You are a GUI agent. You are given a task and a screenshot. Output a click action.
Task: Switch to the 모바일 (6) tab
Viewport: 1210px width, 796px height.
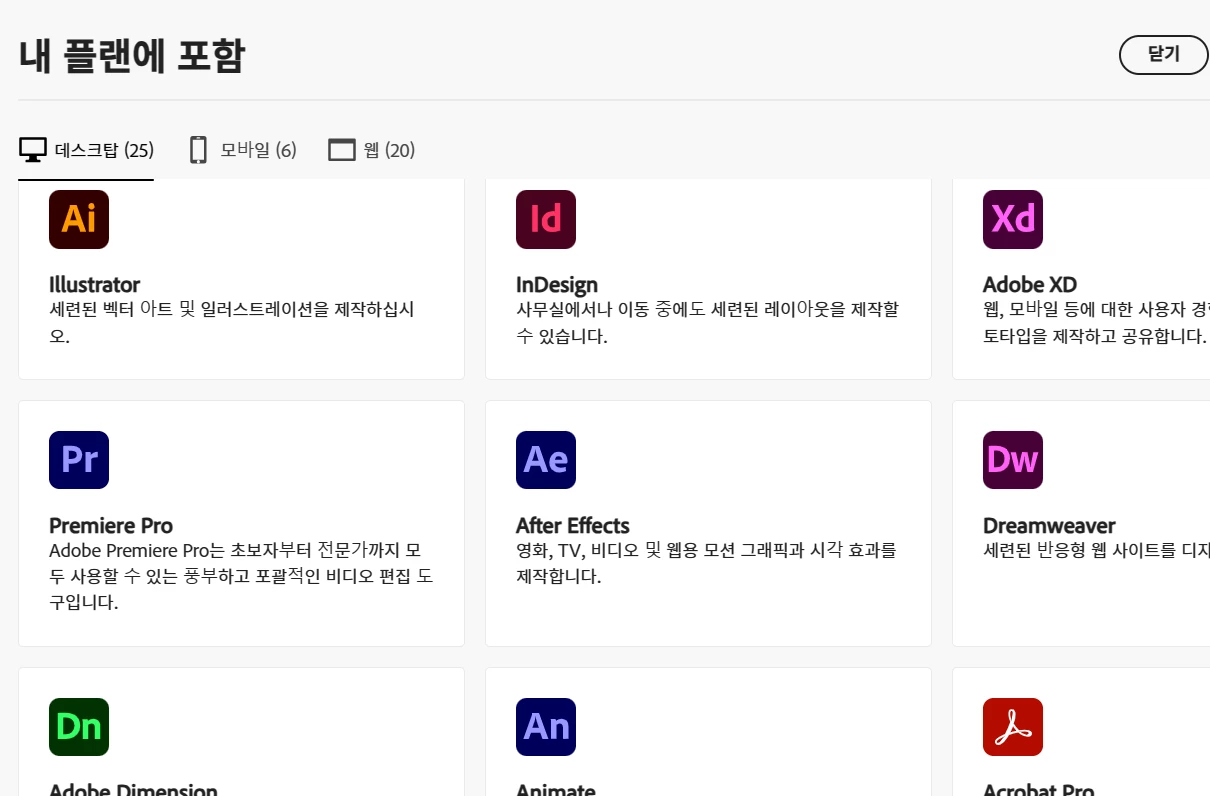(x=243, y=150)
